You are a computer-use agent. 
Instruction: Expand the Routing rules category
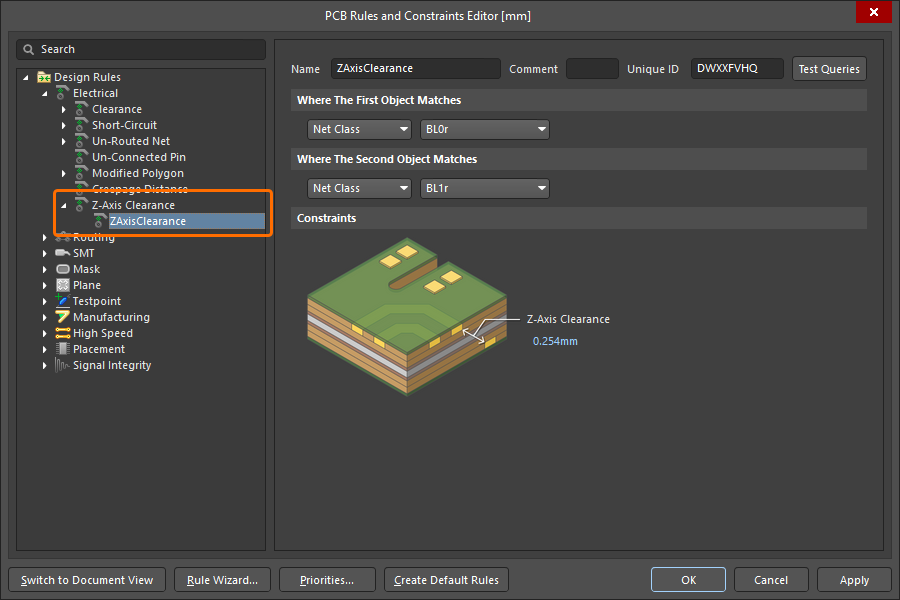click(45, 237)
